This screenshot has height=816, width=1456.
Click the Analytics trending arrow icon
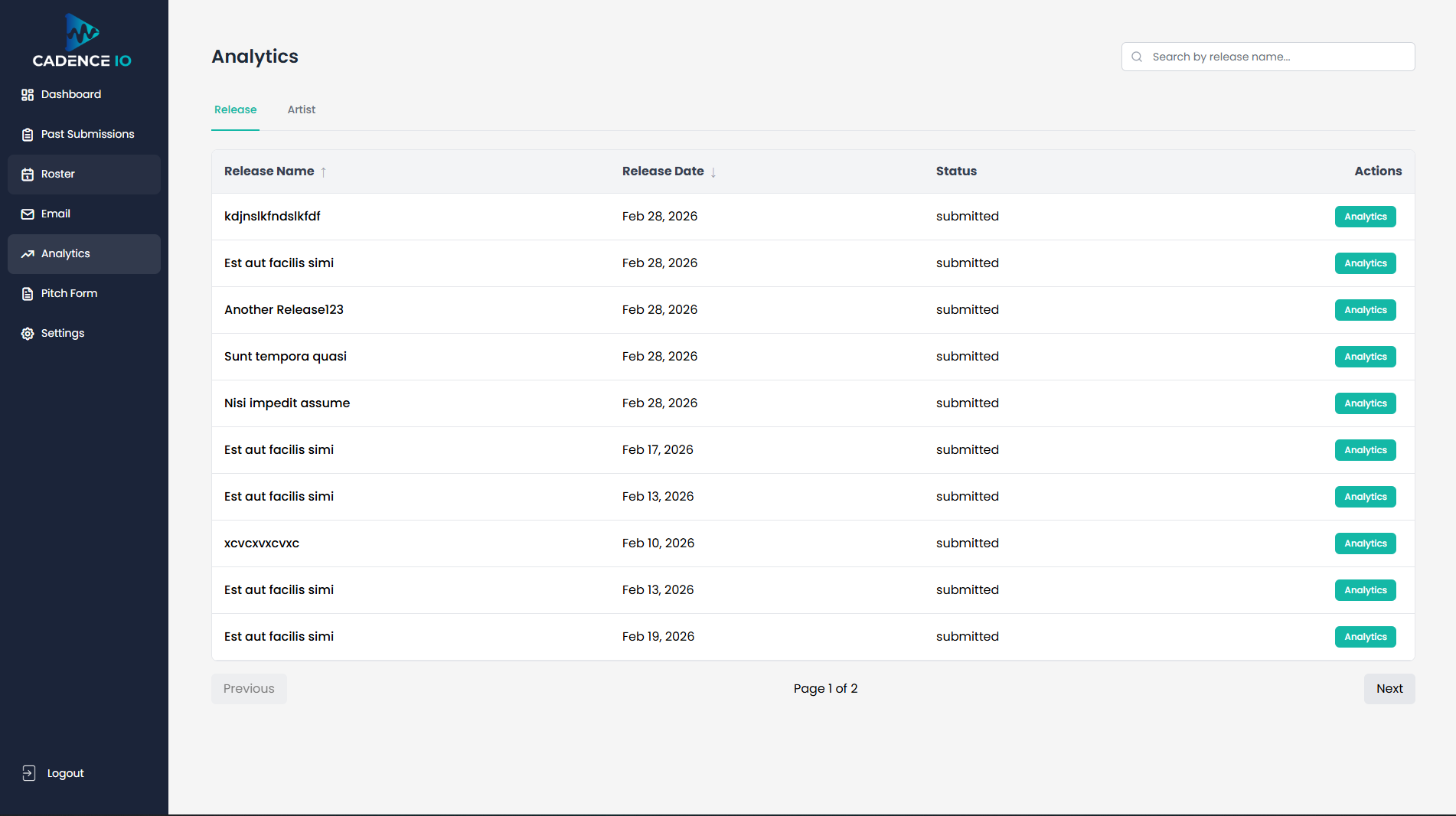pyautogui.click(x=28, y=254)
